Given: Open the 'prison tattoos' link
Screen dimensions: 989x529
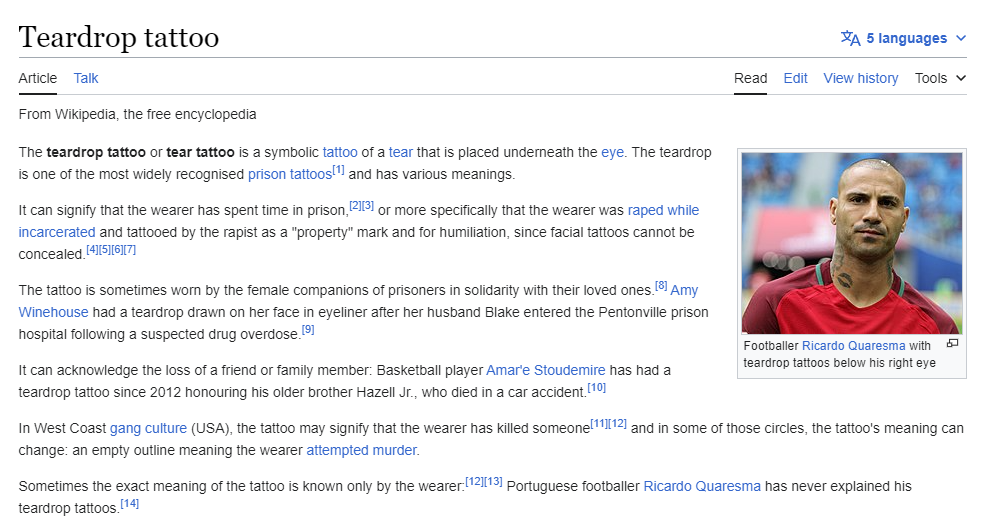Looking at the screenshot, I should pyautogui.click(x=290, y=174).
